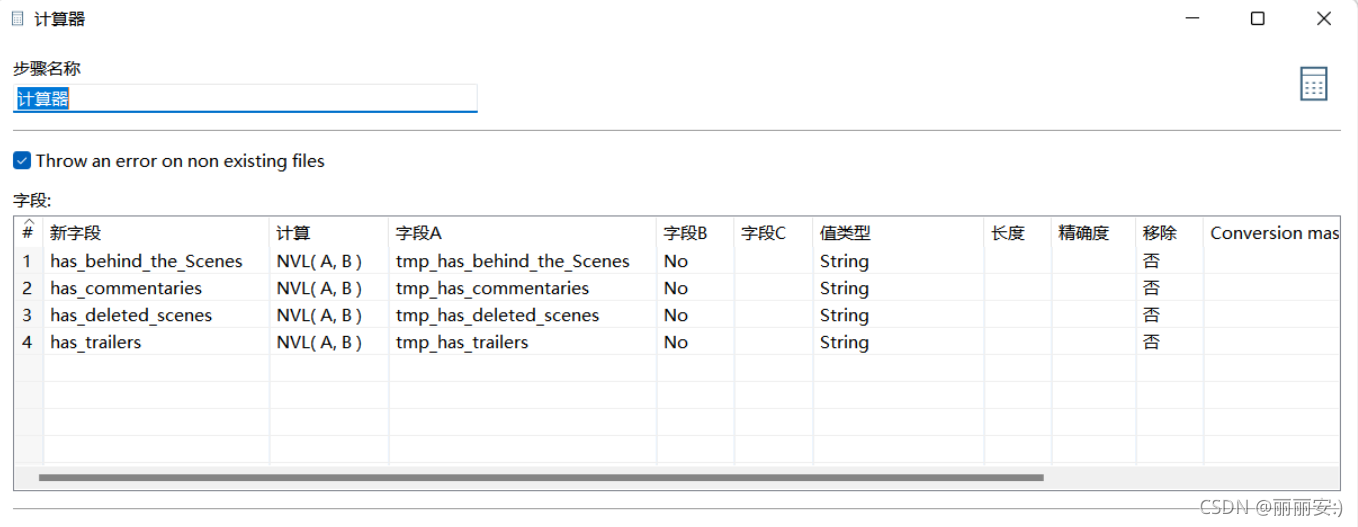Open calculation NVL for has_trailers row

pyautogui.click(x=329, y=342)
